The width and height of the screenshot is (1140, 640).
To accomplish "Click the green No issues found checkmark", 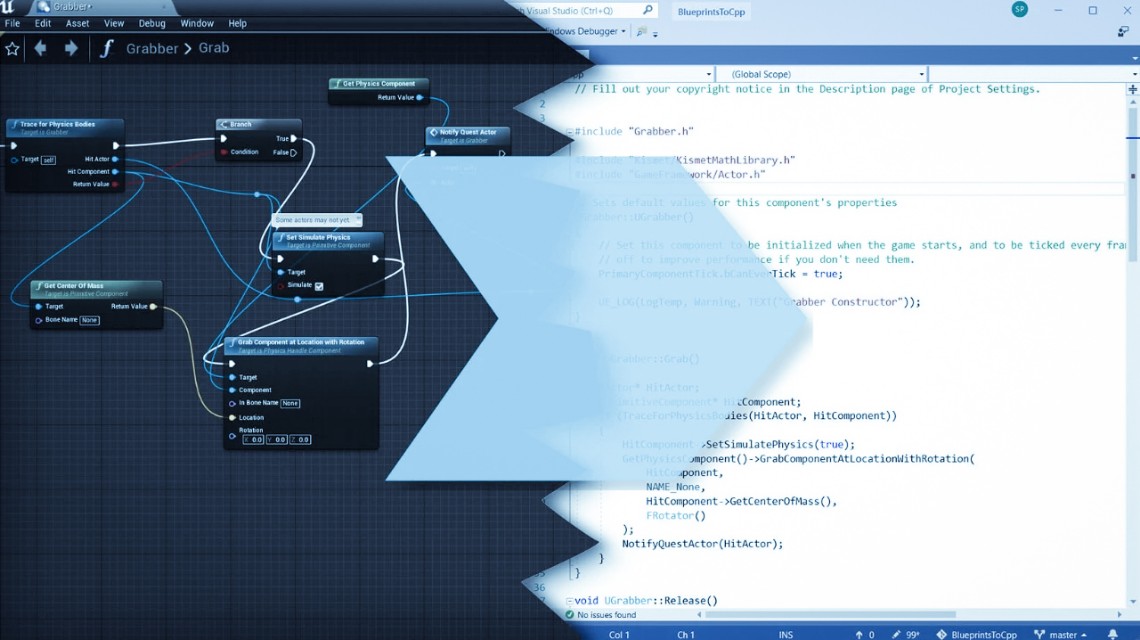I will click(x=570, y=615).
